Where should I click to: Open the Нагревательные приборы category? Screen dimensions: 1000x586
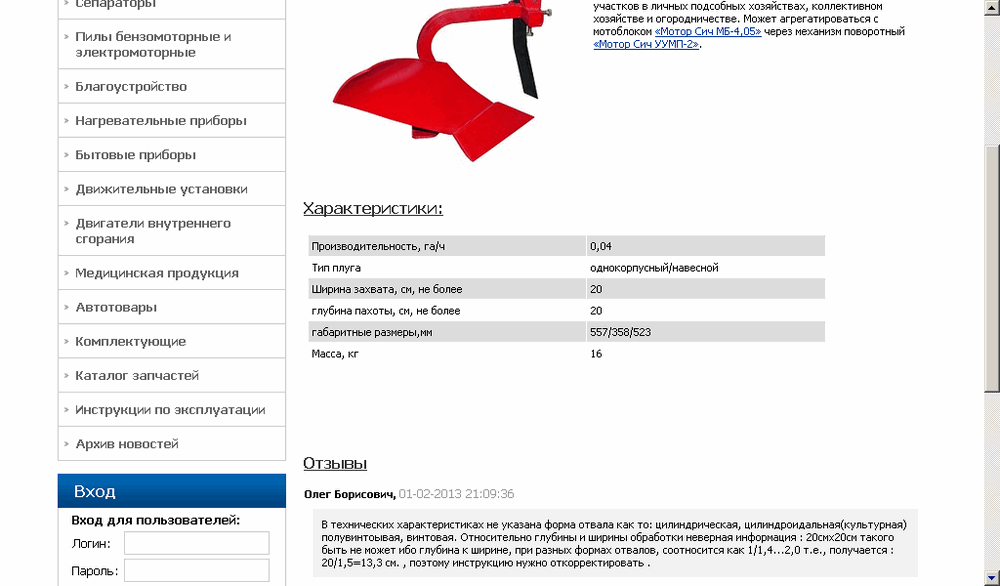click(161, 121)
